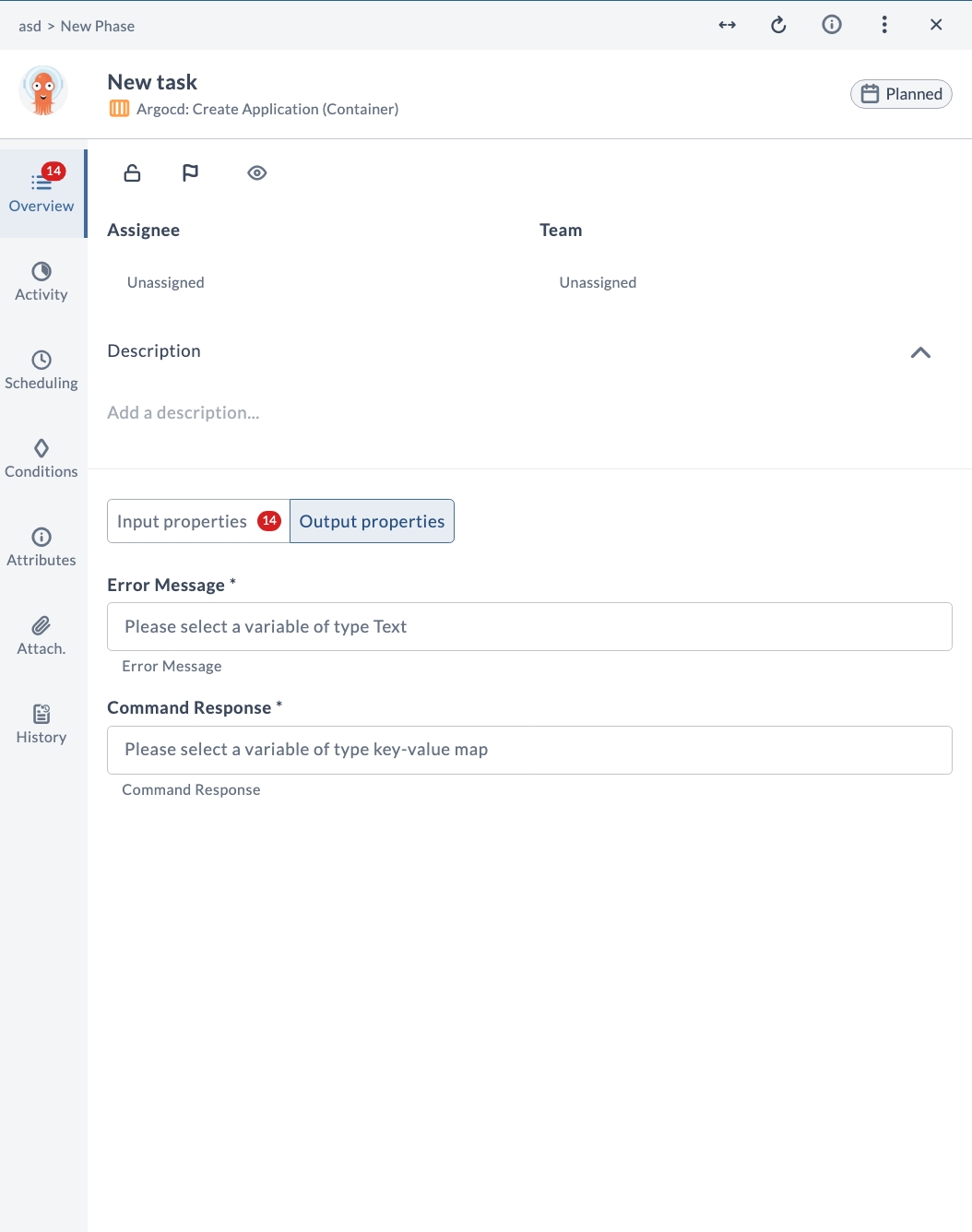Open the Overview sidebar tab
972x1232 pixels.
(42, 194)
